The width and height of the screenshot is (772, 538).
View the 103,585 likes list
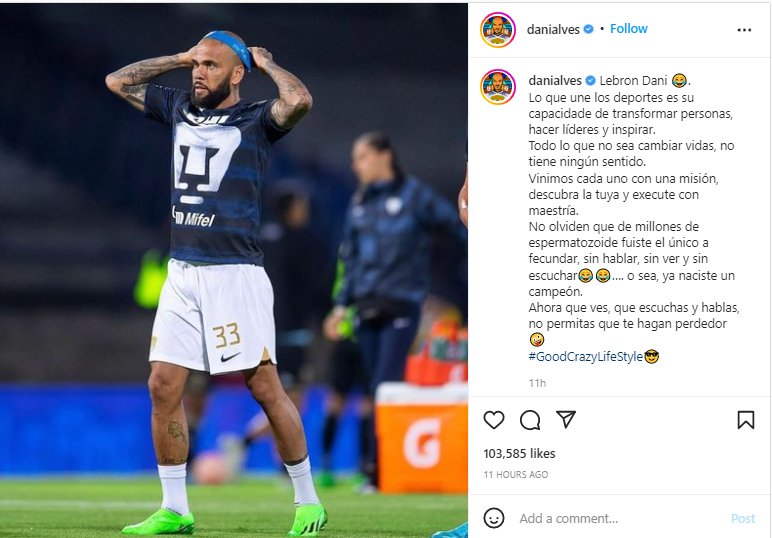519,453
